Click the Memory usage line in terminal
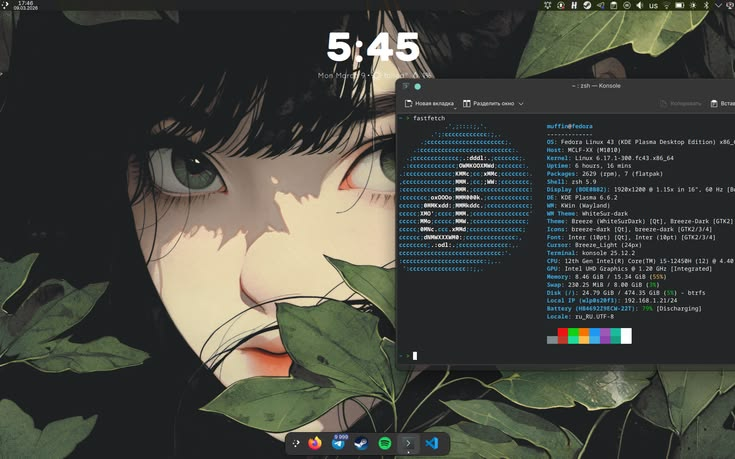This screenshot has width=735, height=459. point(606,277)
